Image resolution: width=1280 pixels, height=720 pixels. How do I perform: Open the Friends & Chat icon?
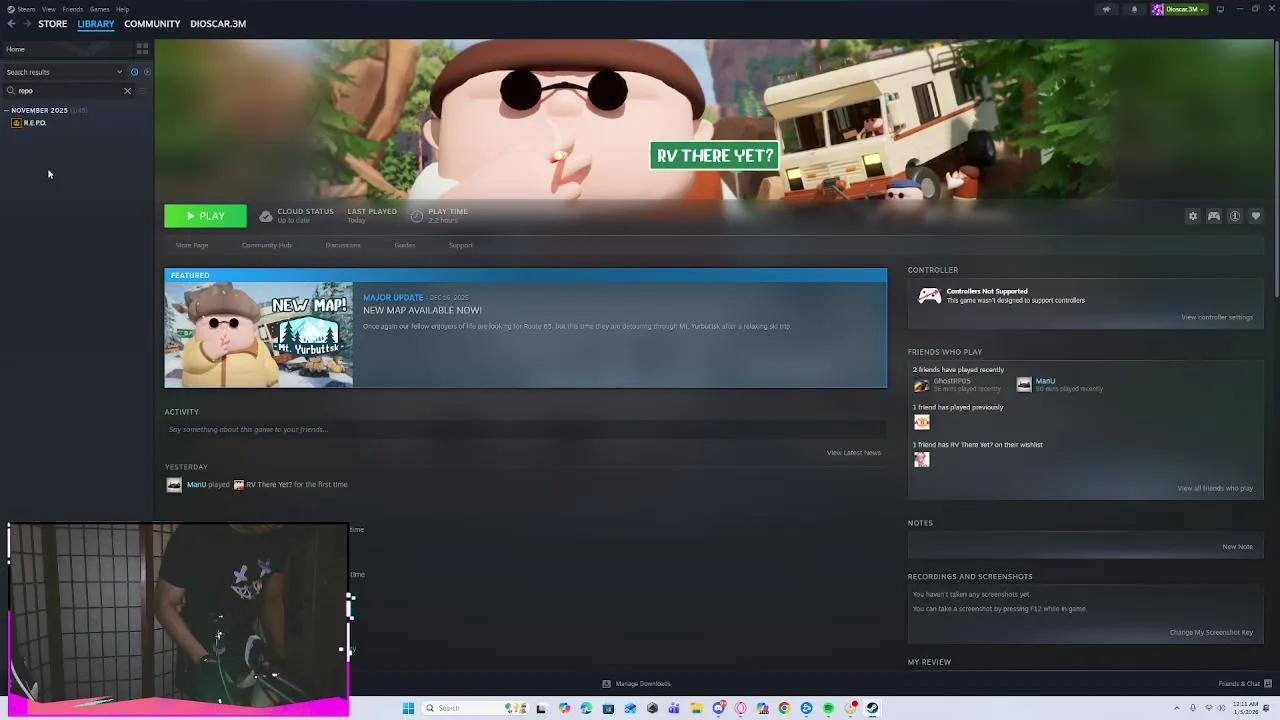[x=1266, y=684]
